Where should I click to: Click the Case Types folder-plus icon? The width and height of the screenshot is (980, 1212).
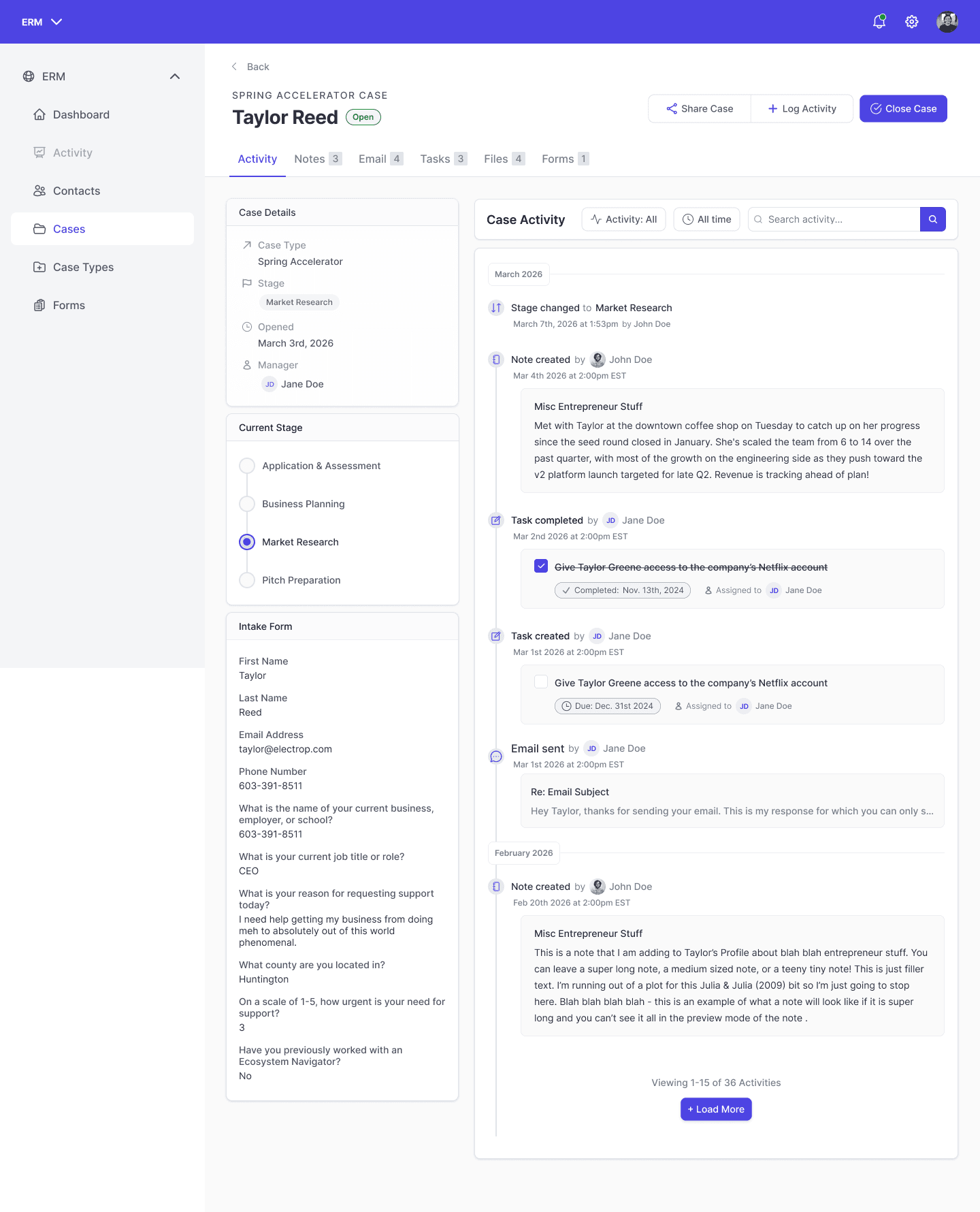(39, 267)
